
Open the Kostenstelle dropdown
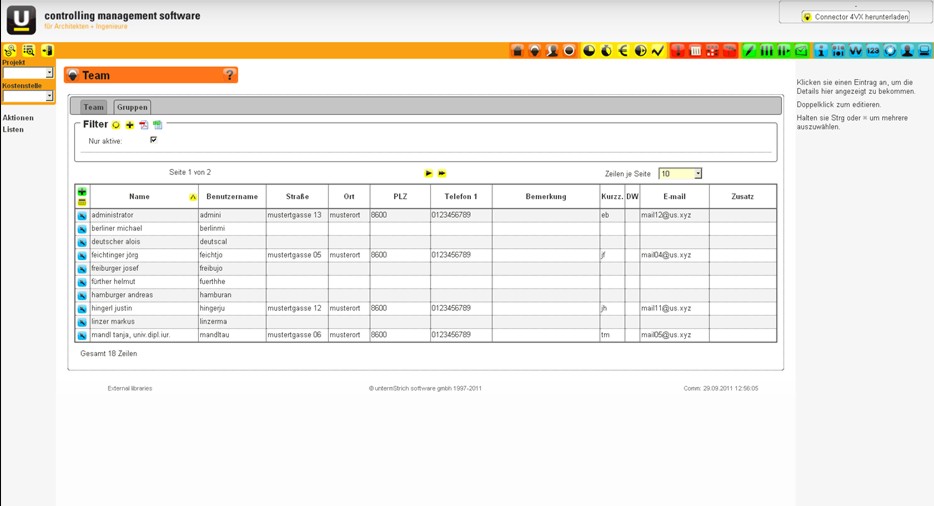click(x=28, y=96)
